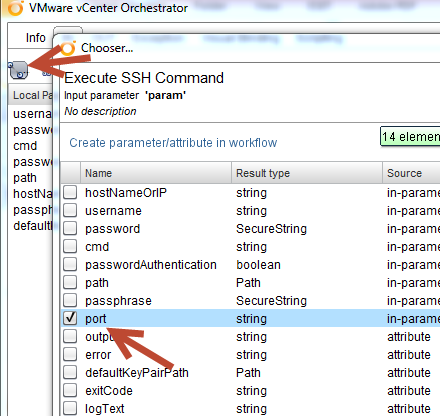The width and height of the screenshot is (440, 416).
Task: Click Create parameter/attribute in workflow link
Action: [x=173, y=143]
